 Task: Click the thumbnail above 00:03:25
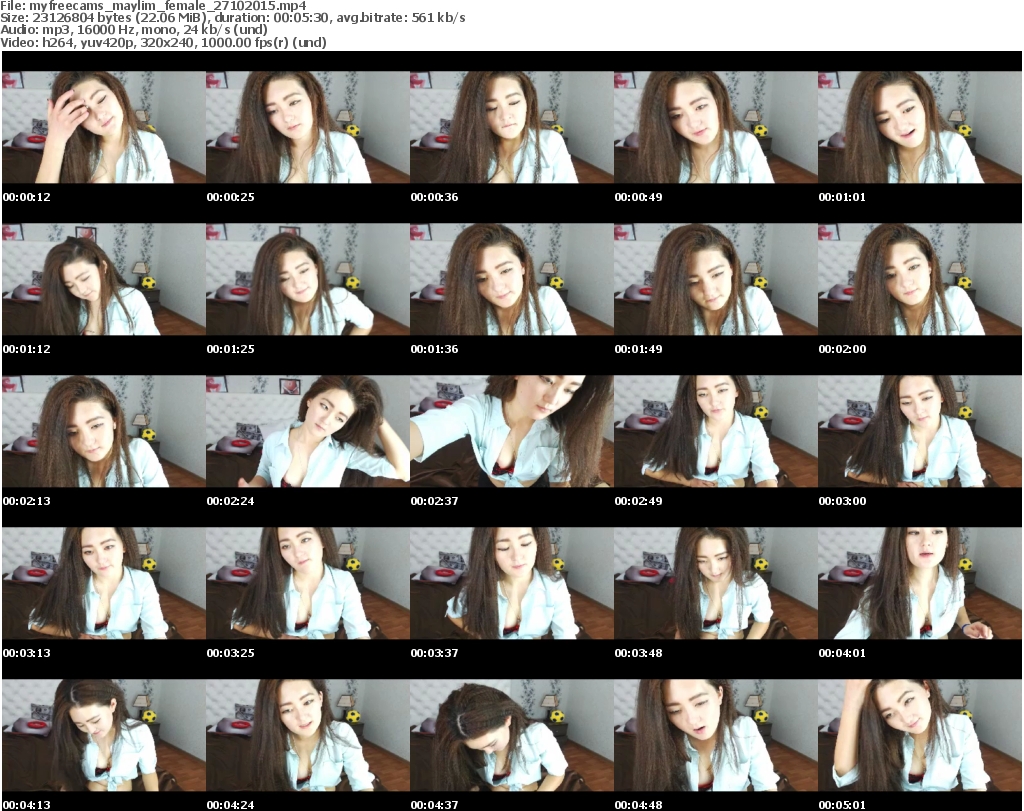(308, 583)
